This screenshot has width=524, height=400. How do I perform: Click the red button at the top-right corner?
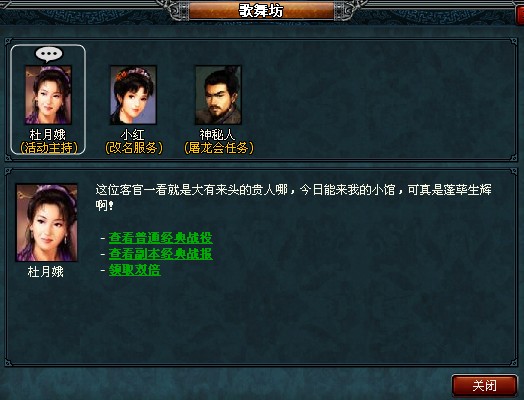pos(520,15)
